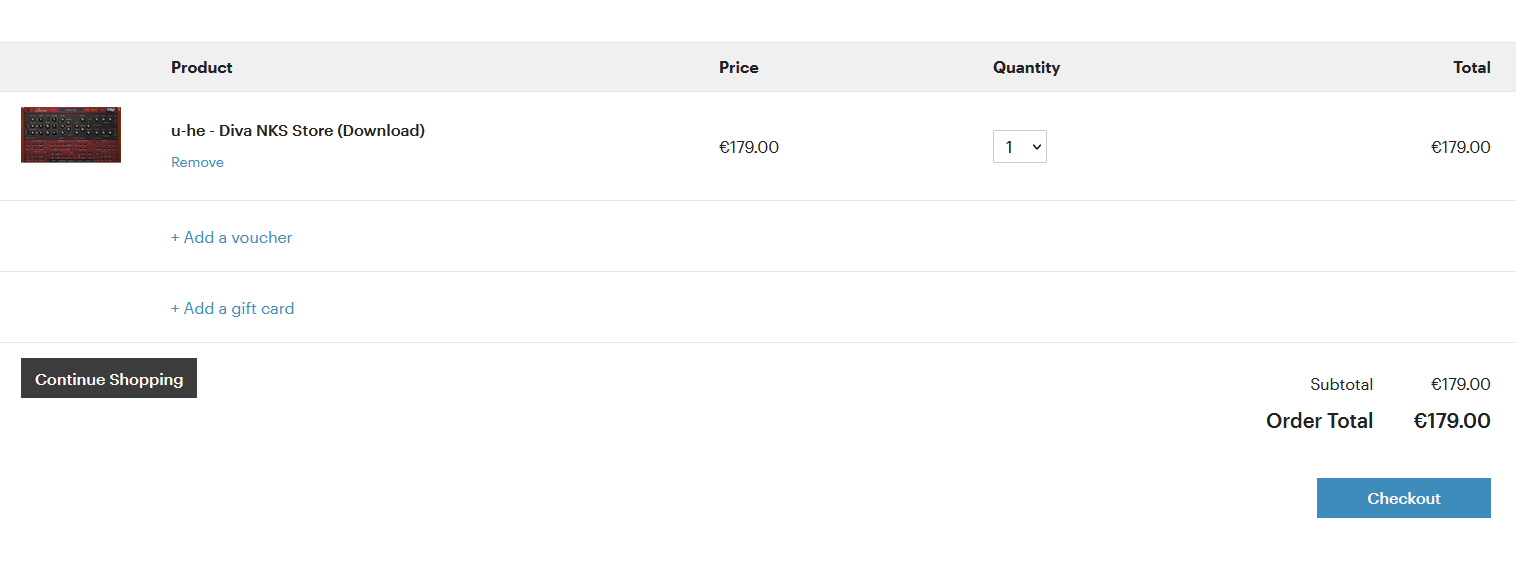This screenshot has width=1533, height=563.
Task: Click the Add a voucher text
Action: pos(238,238)
